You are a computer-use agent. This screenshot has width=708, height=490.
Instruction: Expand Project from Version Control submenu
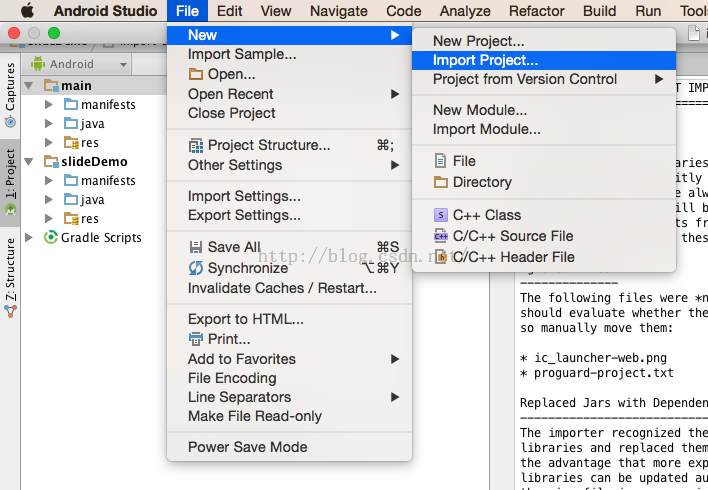(x=544, y=79)
